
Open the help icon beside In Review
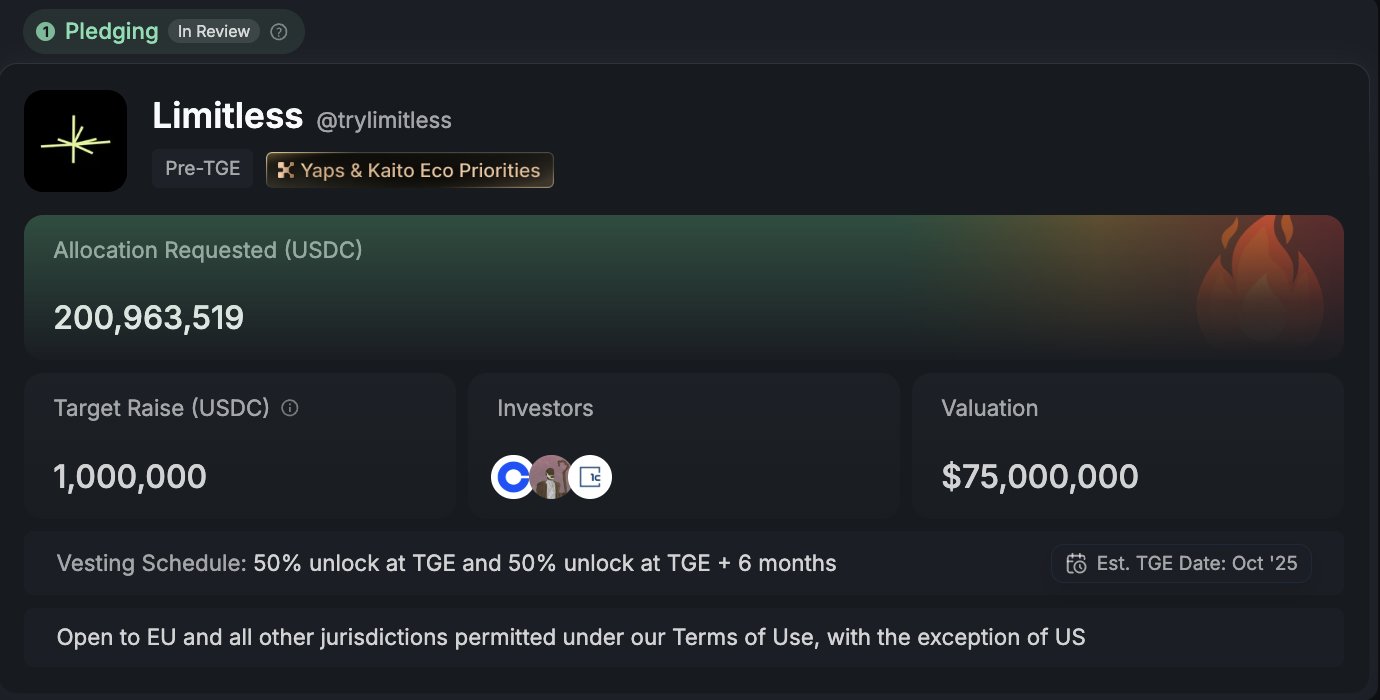(x=279, y=32)
